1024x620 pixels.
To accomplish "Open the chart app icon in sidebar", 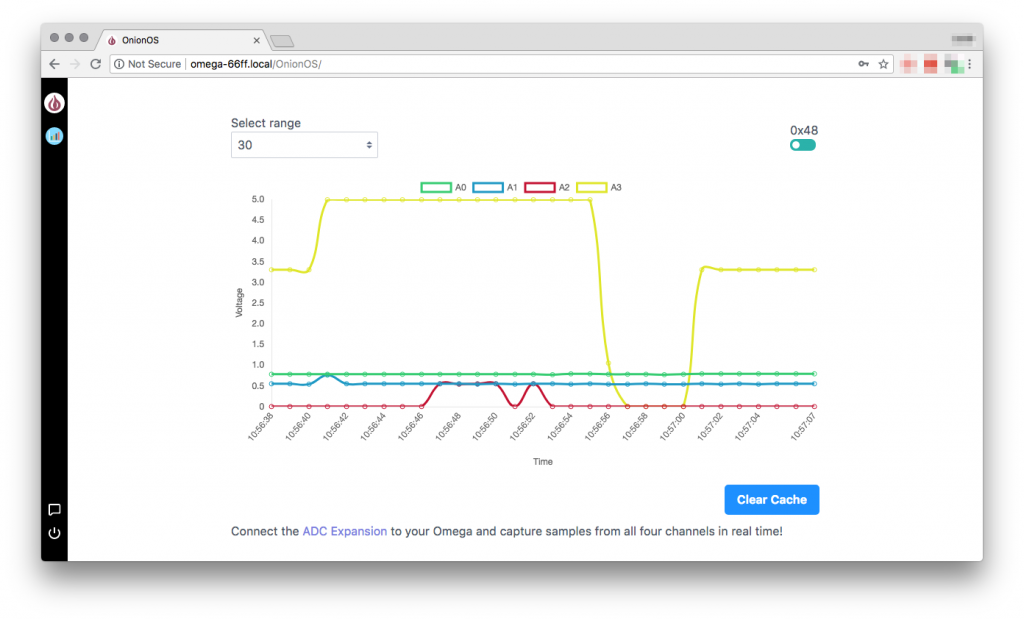I will click(54, 136).
